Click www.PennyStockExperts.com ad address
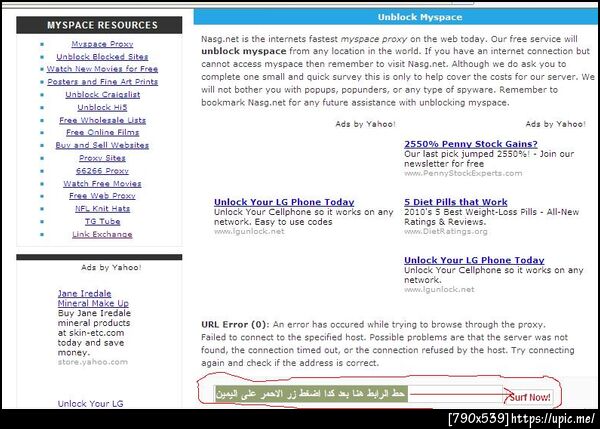This screenshot has height=429, width=600. pyautogui.click(x=463, y=173)
